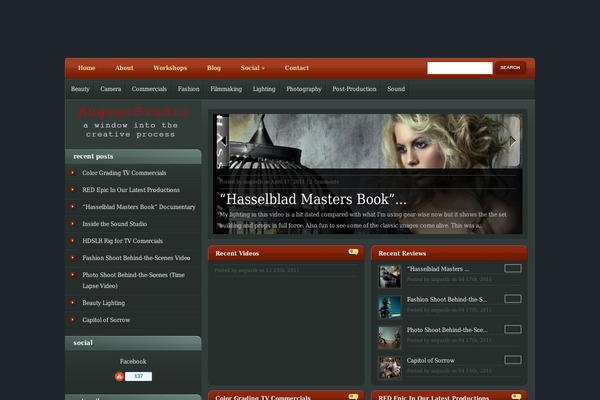Select the Lighting category
Screen dimensions: 600x400
point(264,89)
